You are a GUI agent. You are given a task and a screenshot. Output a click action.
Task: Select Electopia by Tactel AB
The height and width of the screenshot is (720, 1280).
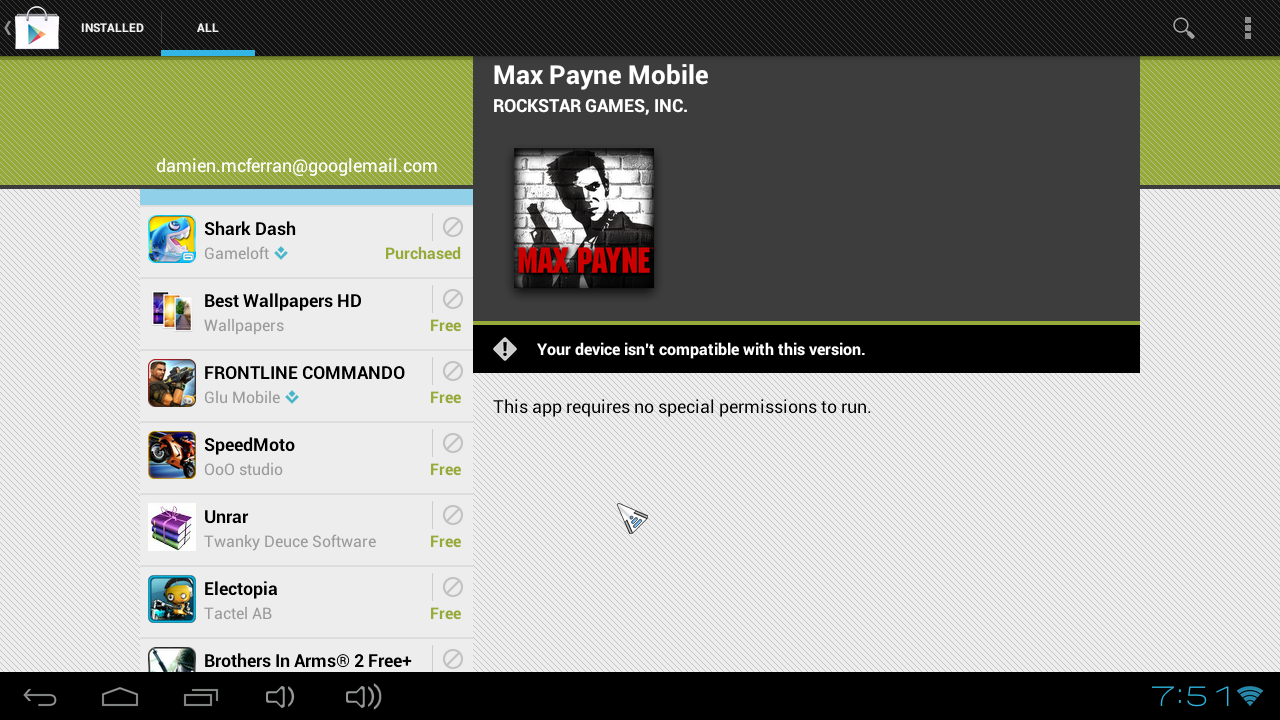pos(306,601)
